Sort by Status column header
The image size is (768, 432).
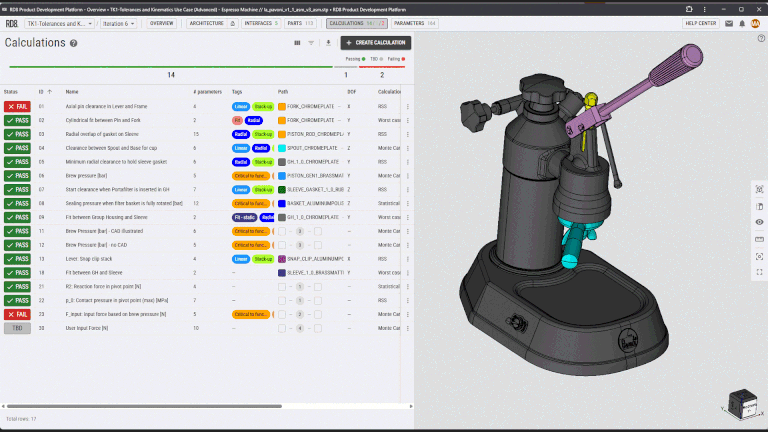coord(11,92)
